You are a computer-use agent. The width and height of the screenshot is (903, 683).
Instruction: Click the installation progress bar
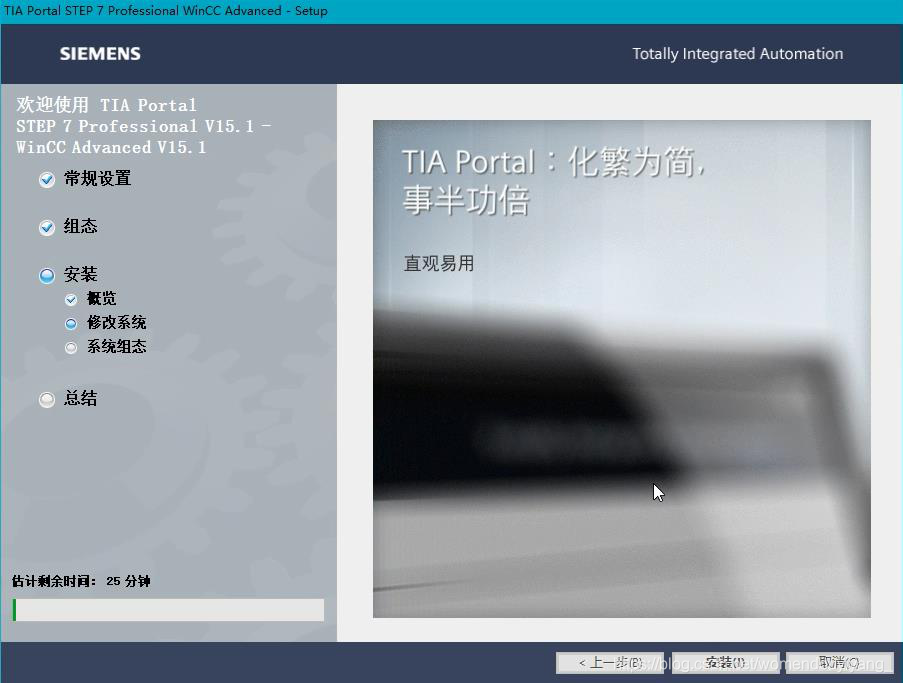pos(168,610)
